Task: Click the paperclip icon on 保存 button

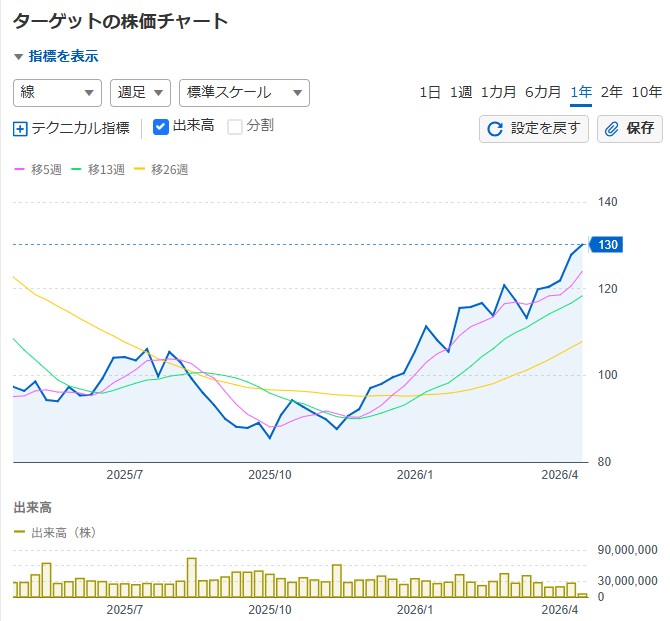Action: tap(612, 128)
